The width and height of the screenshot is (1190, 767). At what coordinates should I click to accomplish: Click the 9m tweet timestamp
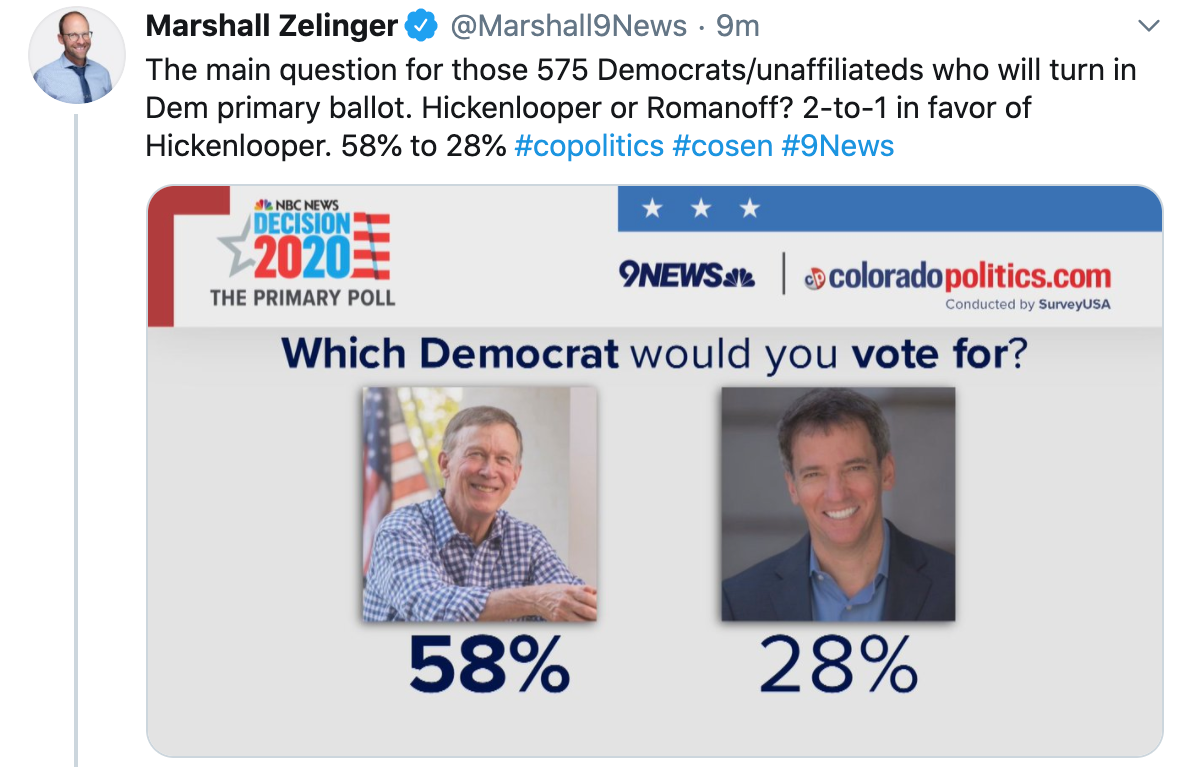point(738,26)
